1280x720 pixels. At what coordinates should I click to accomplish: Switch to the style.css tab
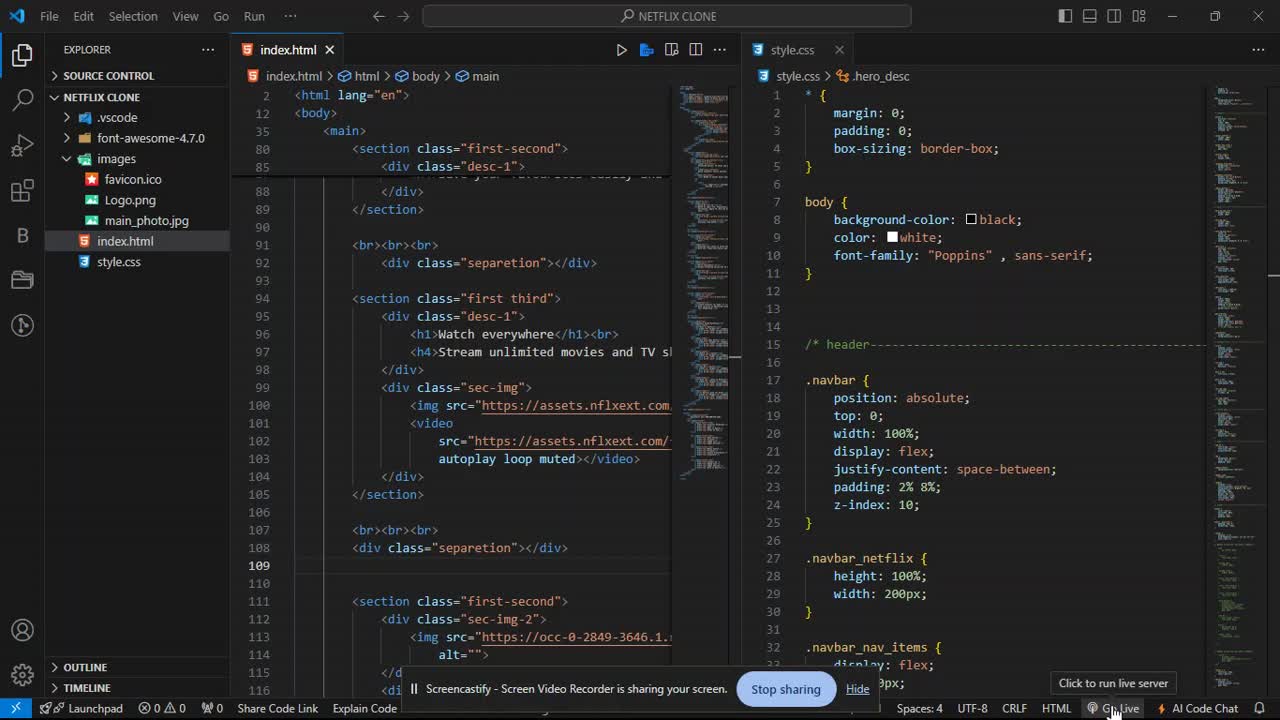[x=792, y=50]
